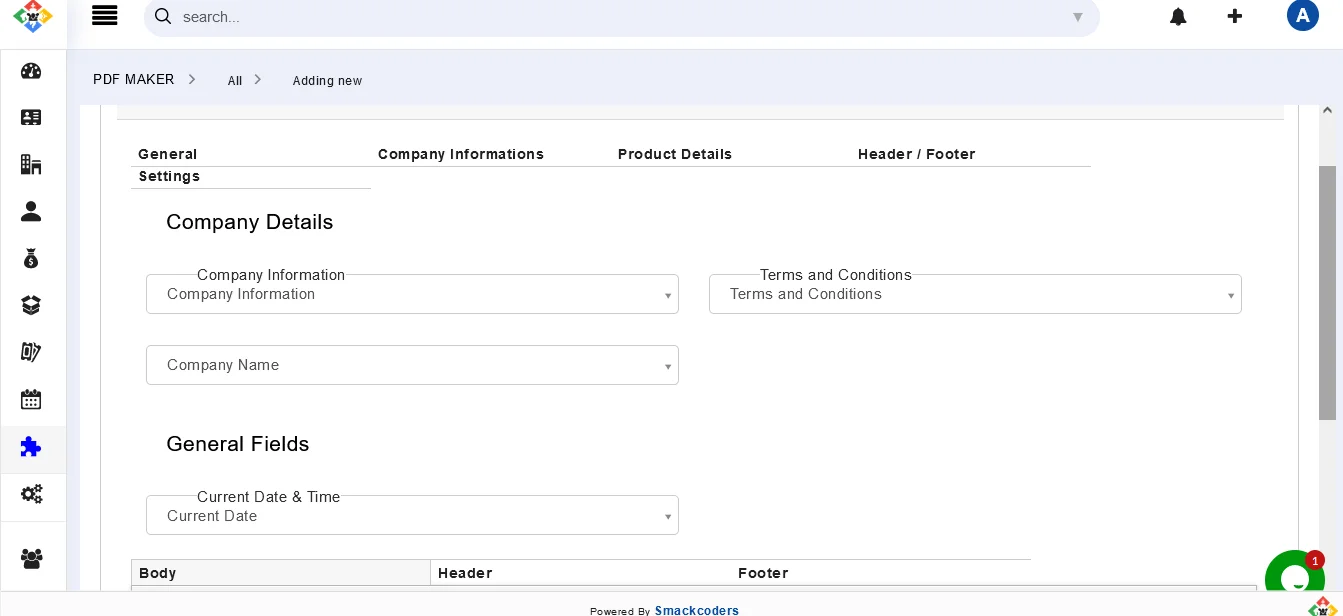Screen dimensions: 1343x616
Task: Open the Current Date dropdown
Action: (x=412, y=516)
